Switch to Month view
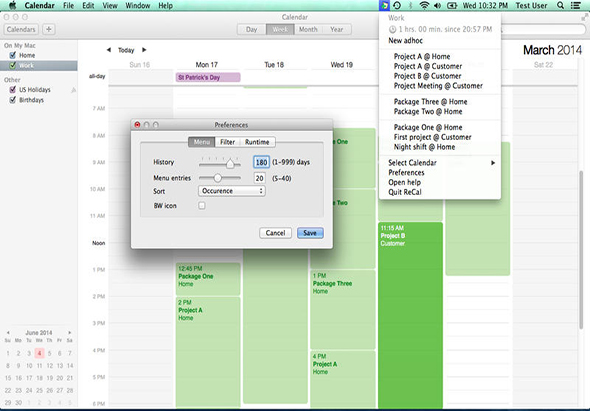The image size is (590, 411). click(308, 29)
